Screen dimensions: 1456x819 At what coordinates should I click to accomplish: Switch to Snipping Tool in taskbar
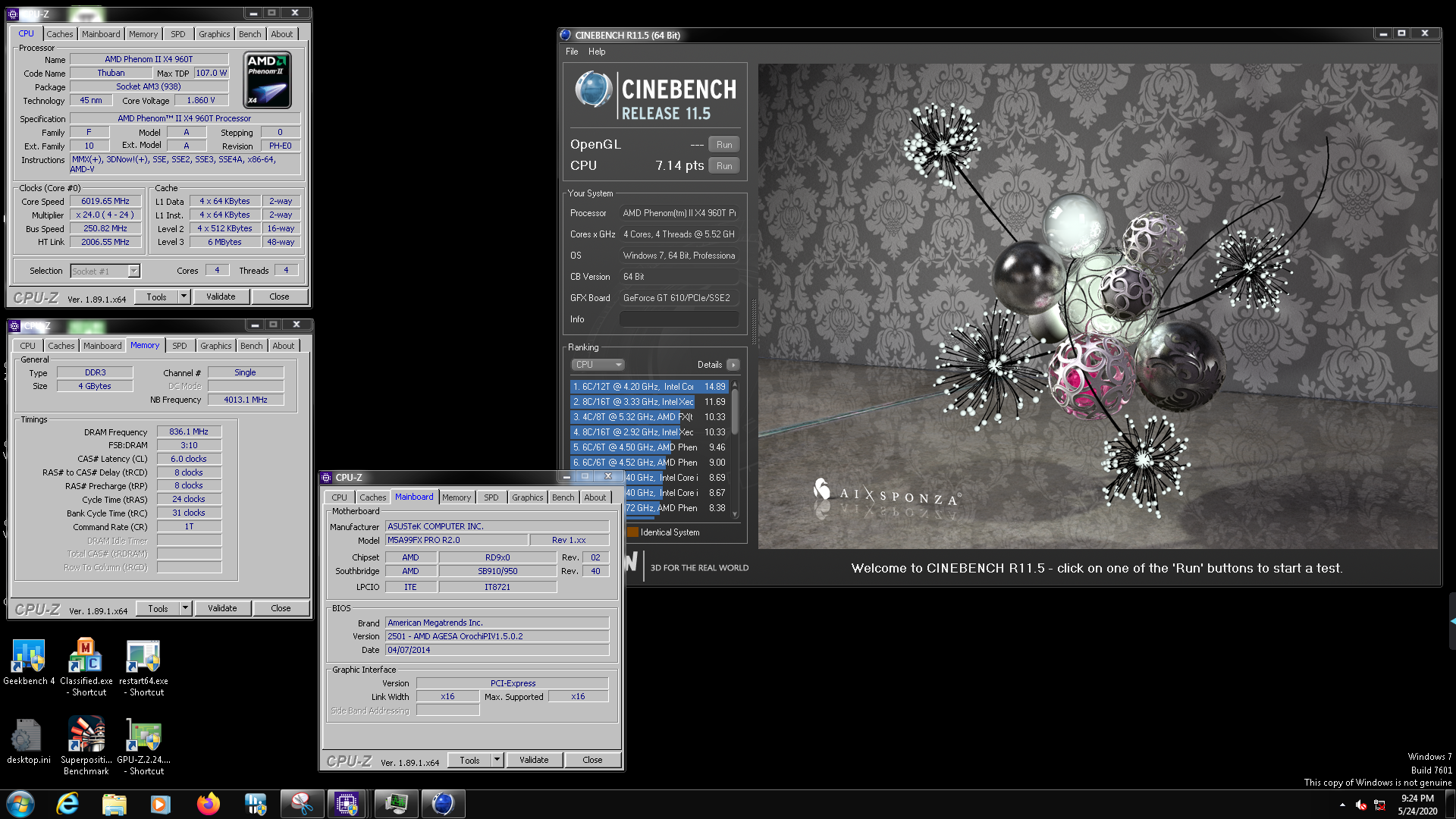302,804
